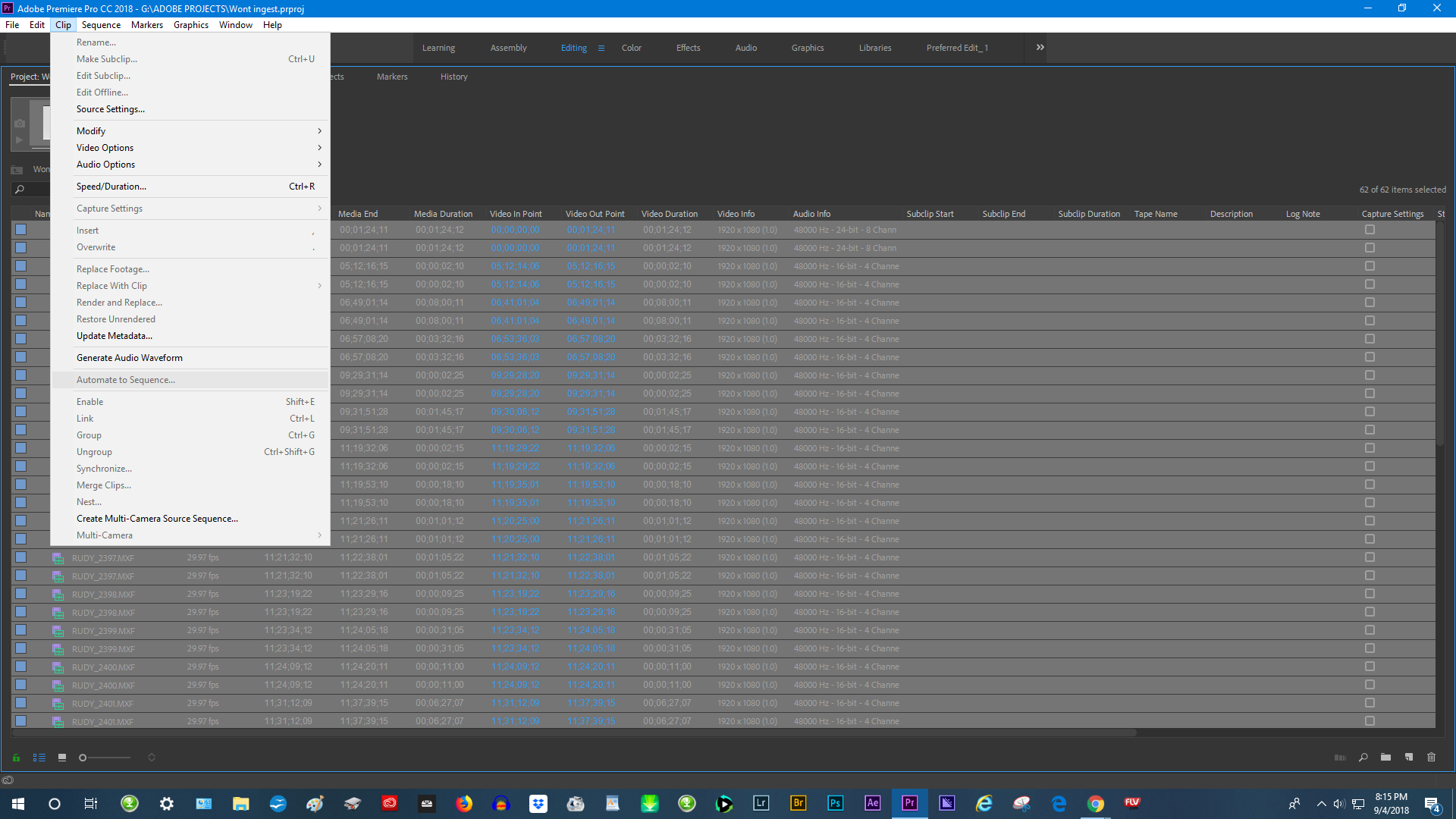The height and width of the screenshot is (819, 1456).
Task: Toggle Capture Settings checkbox for first RUDY_2400.MXF
Action: click(1370, 667)
